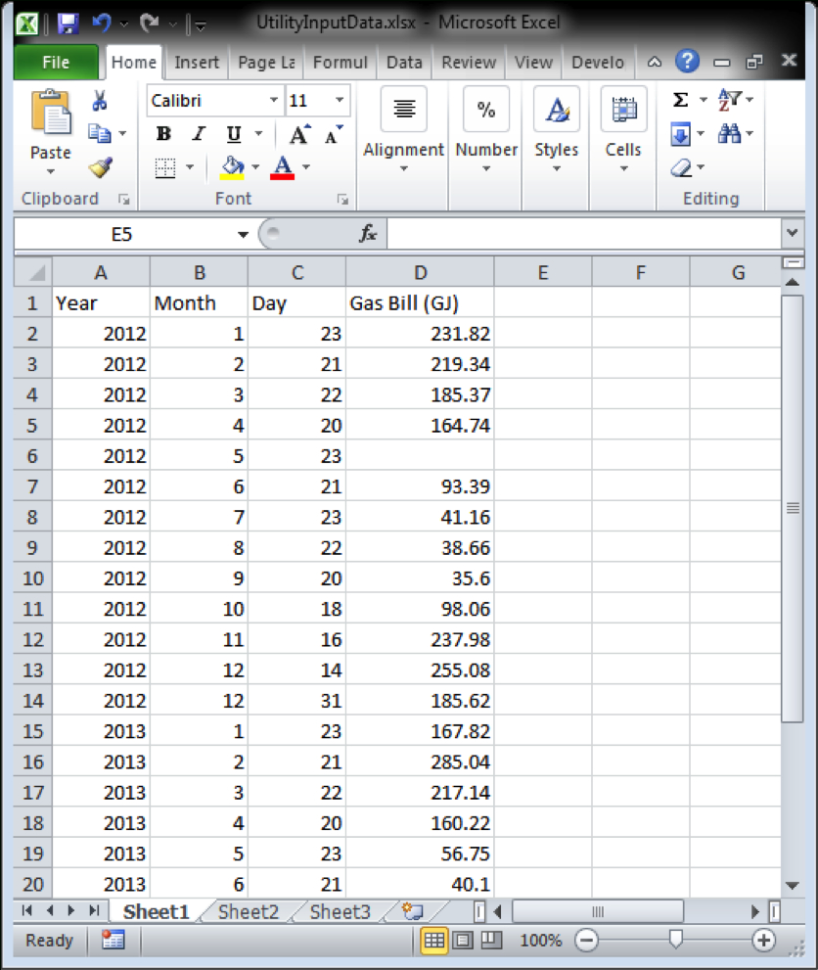Toggle Bold formatting

162,133
